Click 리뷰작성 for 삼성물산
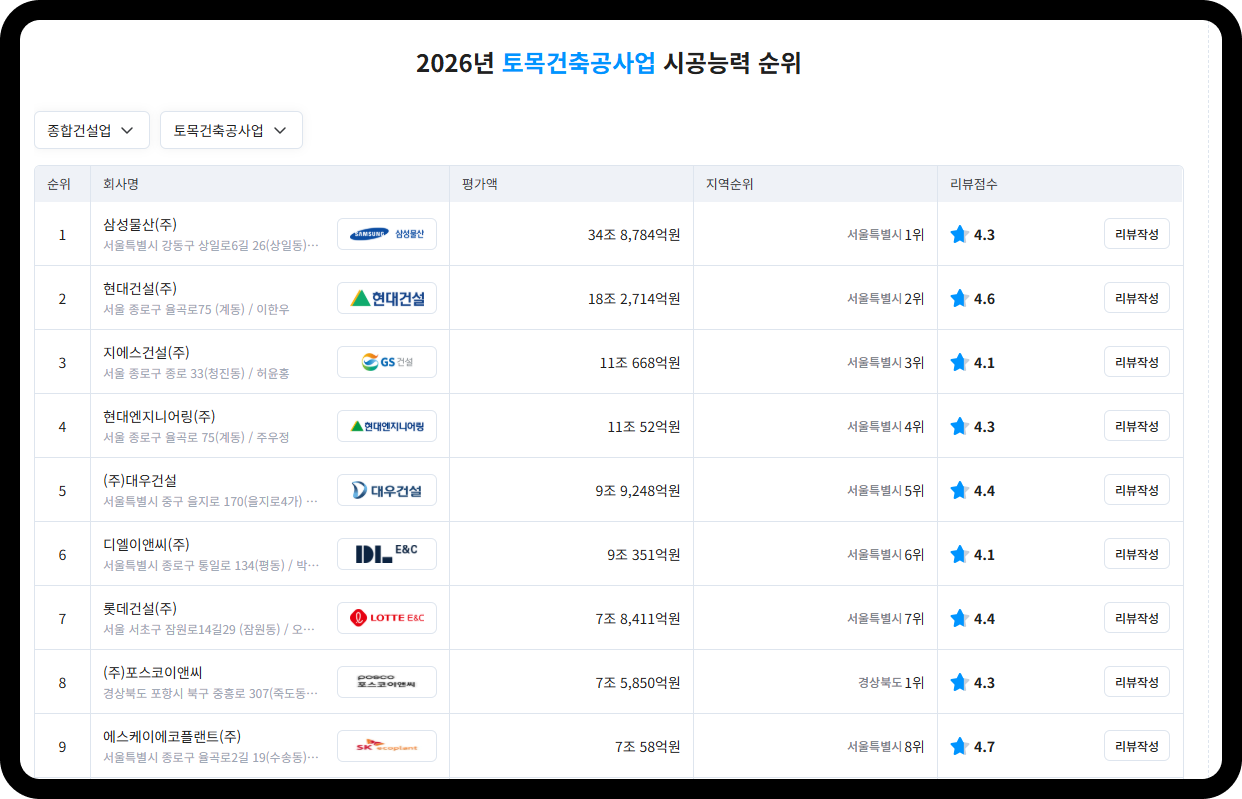Viewport: 1242px width, 799px height. click(1137, 234)
